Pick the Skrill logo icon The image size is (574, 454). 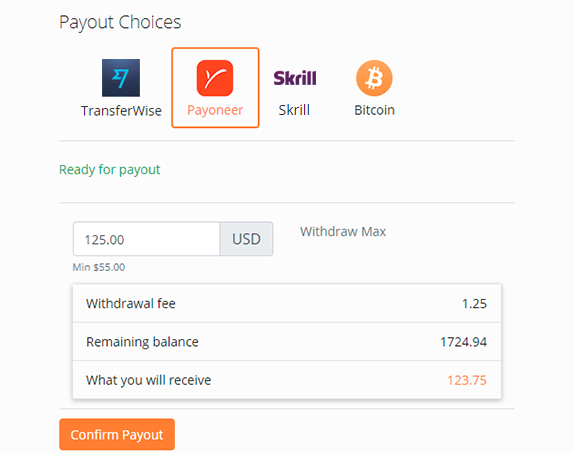pos(295,78)
